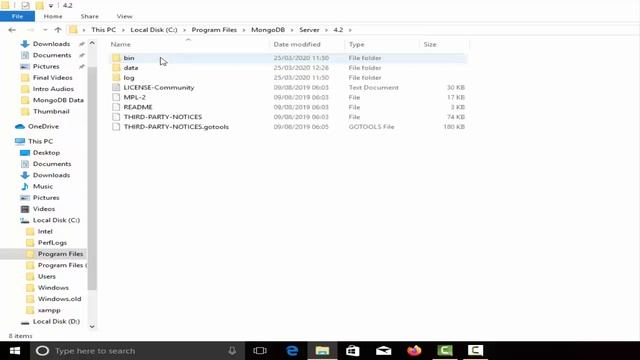The image size is (640, 360).
Task: Open pinned Documents in quick access
Action: click(52, 55)
